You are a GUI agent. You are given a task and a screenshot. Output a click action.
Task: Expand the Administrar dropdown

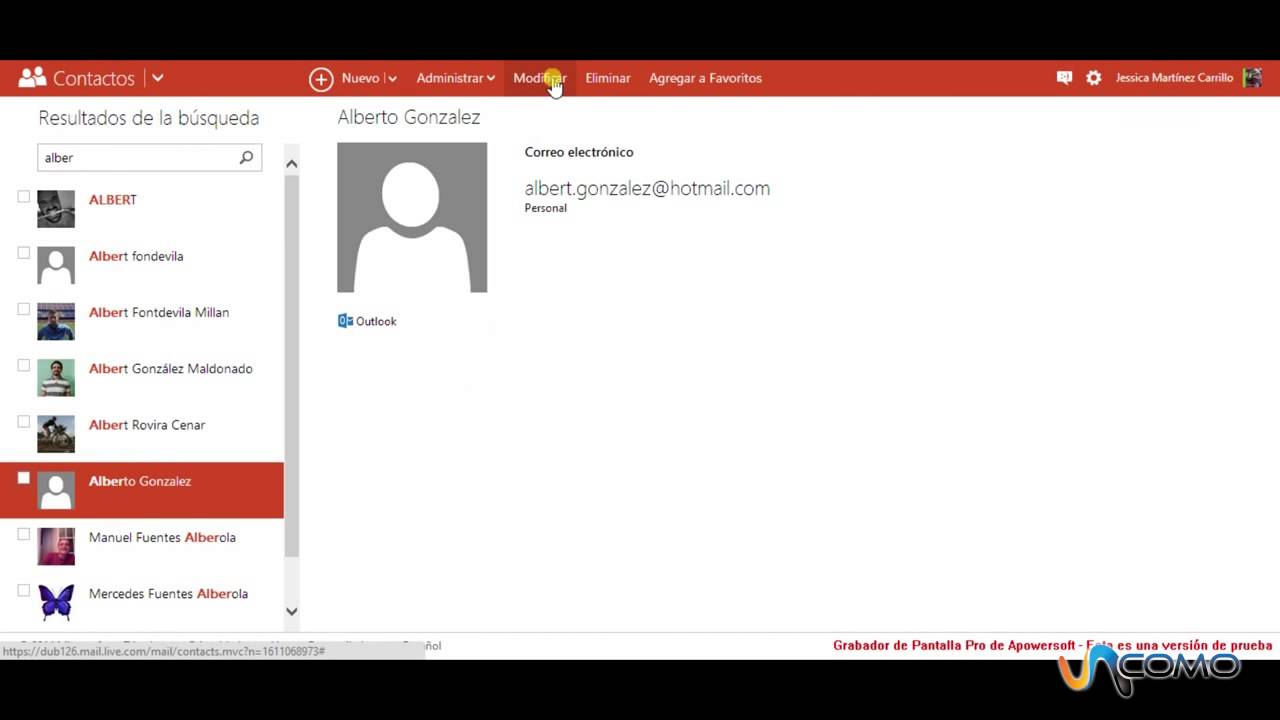(x=490, y=78)
